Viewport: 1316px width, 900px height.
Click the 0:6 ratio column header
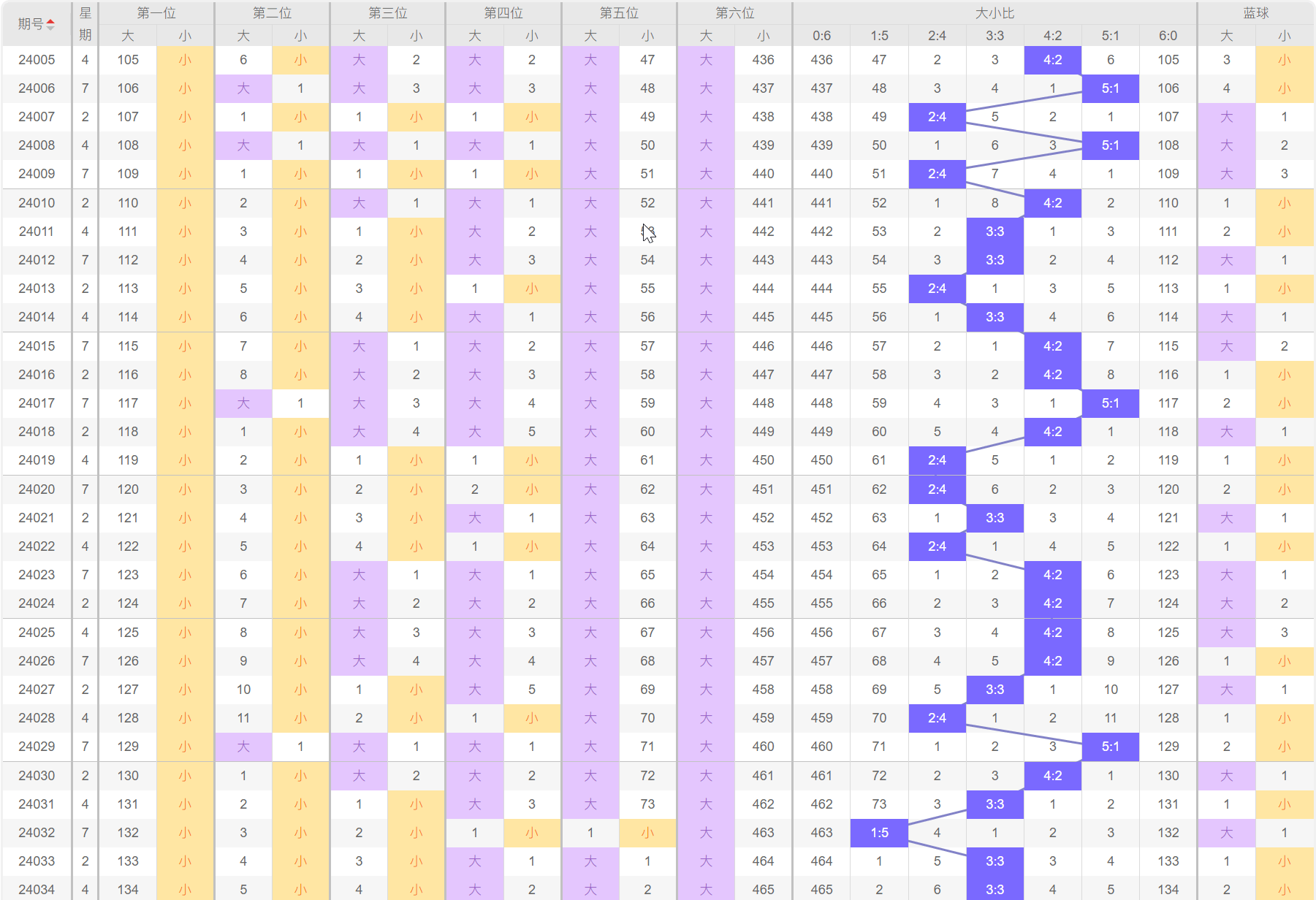click(821, 36)
